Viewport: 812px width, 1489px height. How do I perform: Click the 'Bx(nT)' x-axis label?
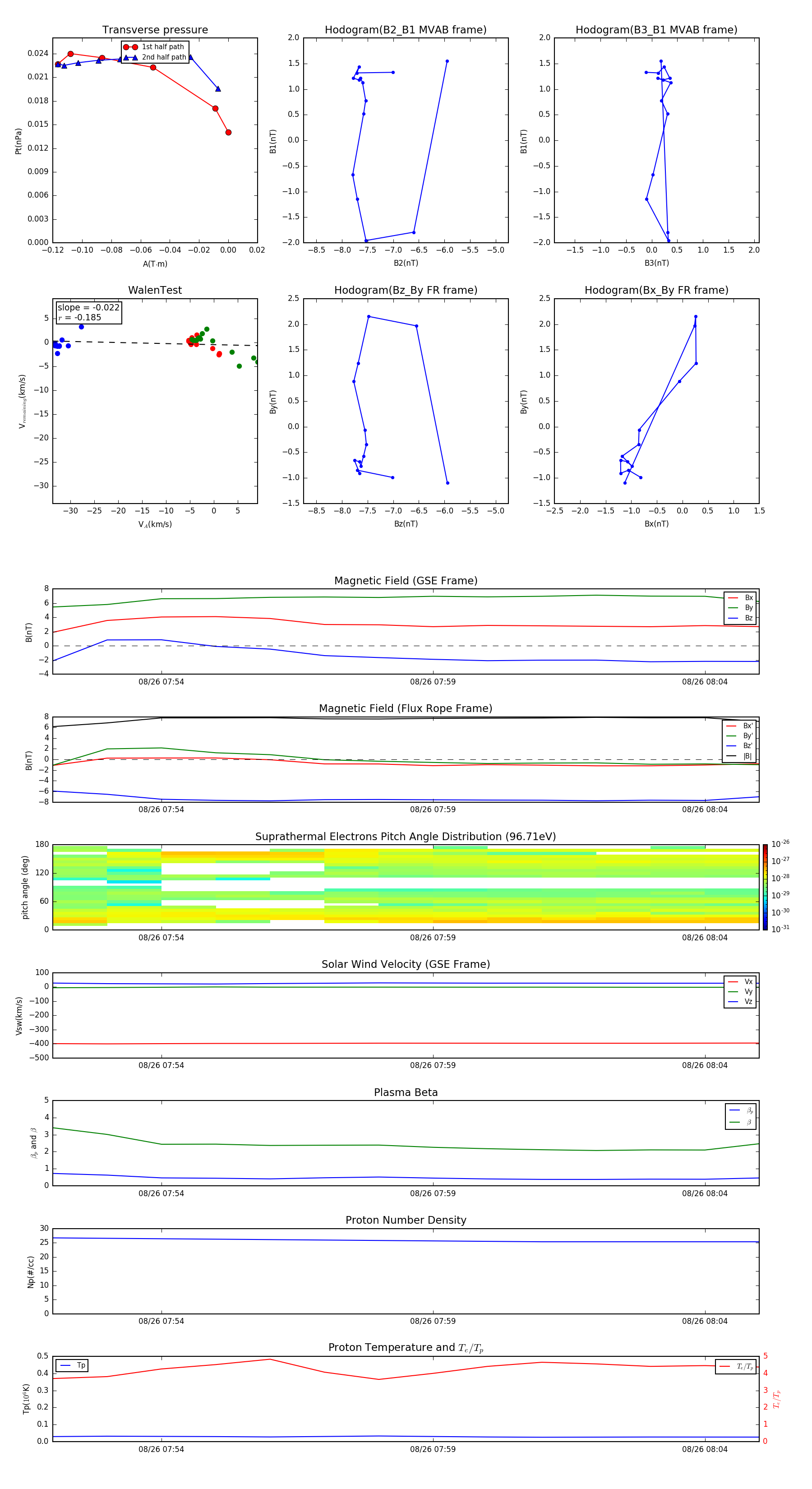656,524
